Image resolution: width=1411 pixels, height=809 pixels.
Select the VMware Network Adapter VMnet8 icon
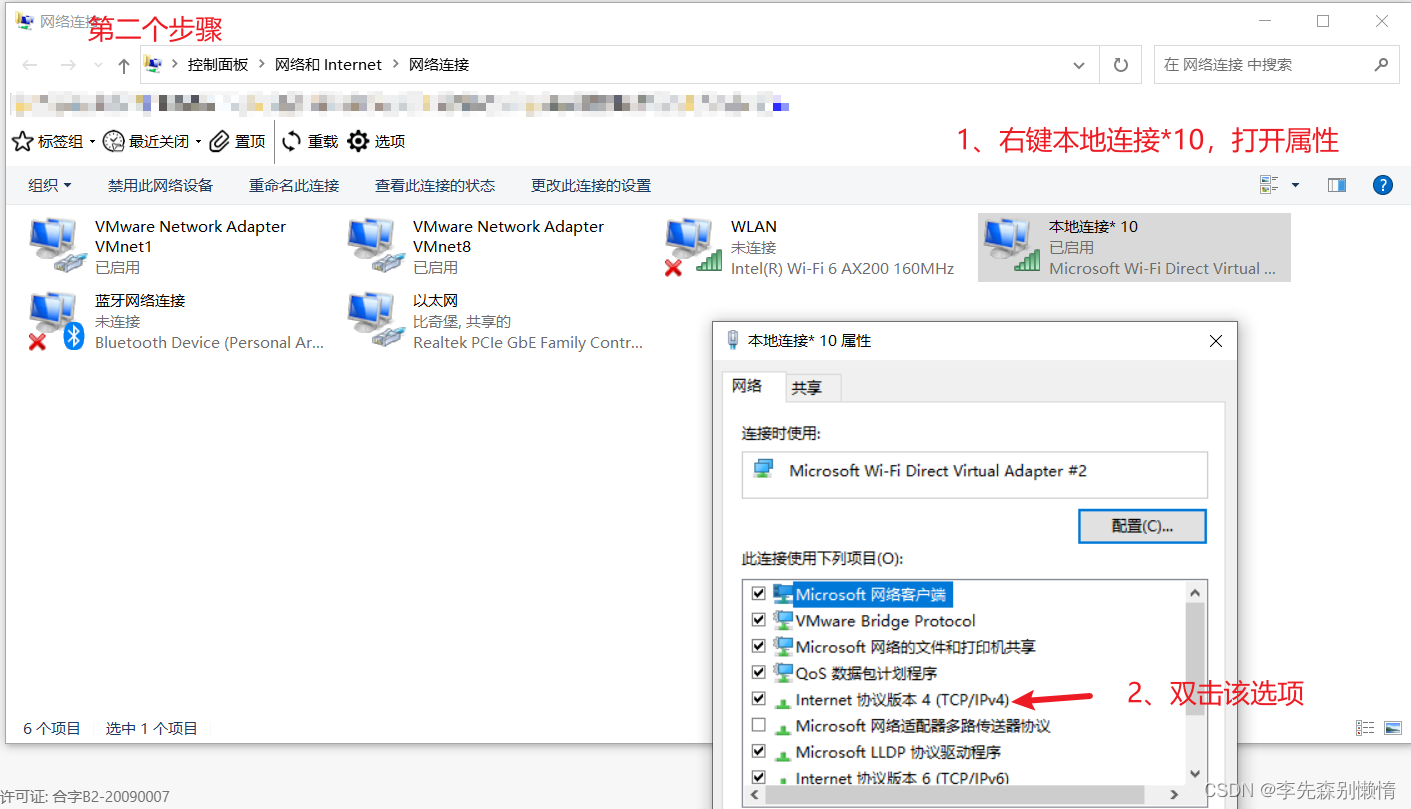coord(374,245)
